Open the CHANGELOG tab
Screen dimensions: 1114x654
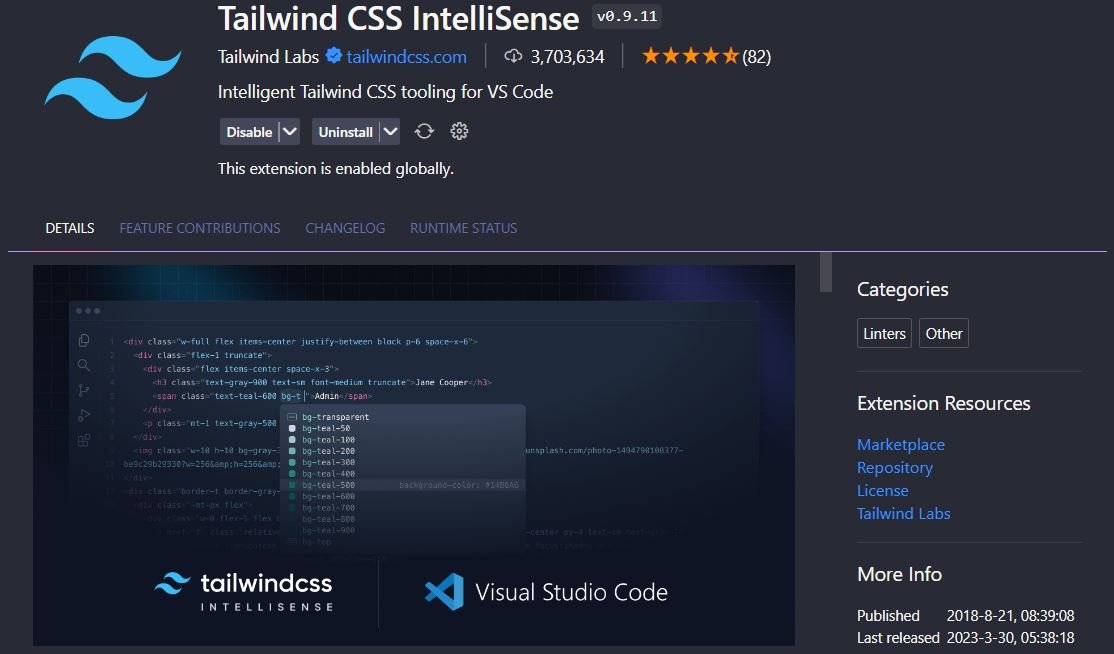click(345, 228)
